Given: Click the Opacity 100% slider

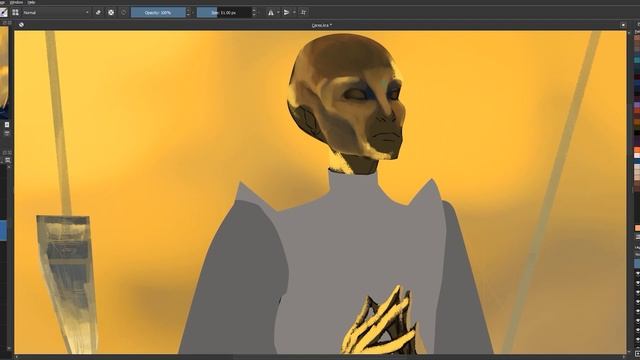Looking at the screenshot, I should [x=158, y=13].
